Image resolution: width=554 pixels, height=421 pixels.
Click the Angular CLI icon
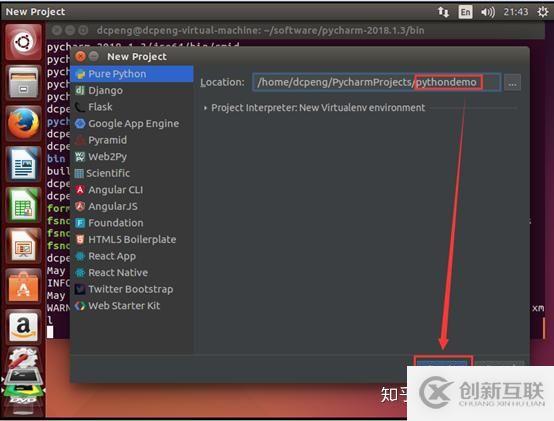pyautogui.click(x=80, y=190)
